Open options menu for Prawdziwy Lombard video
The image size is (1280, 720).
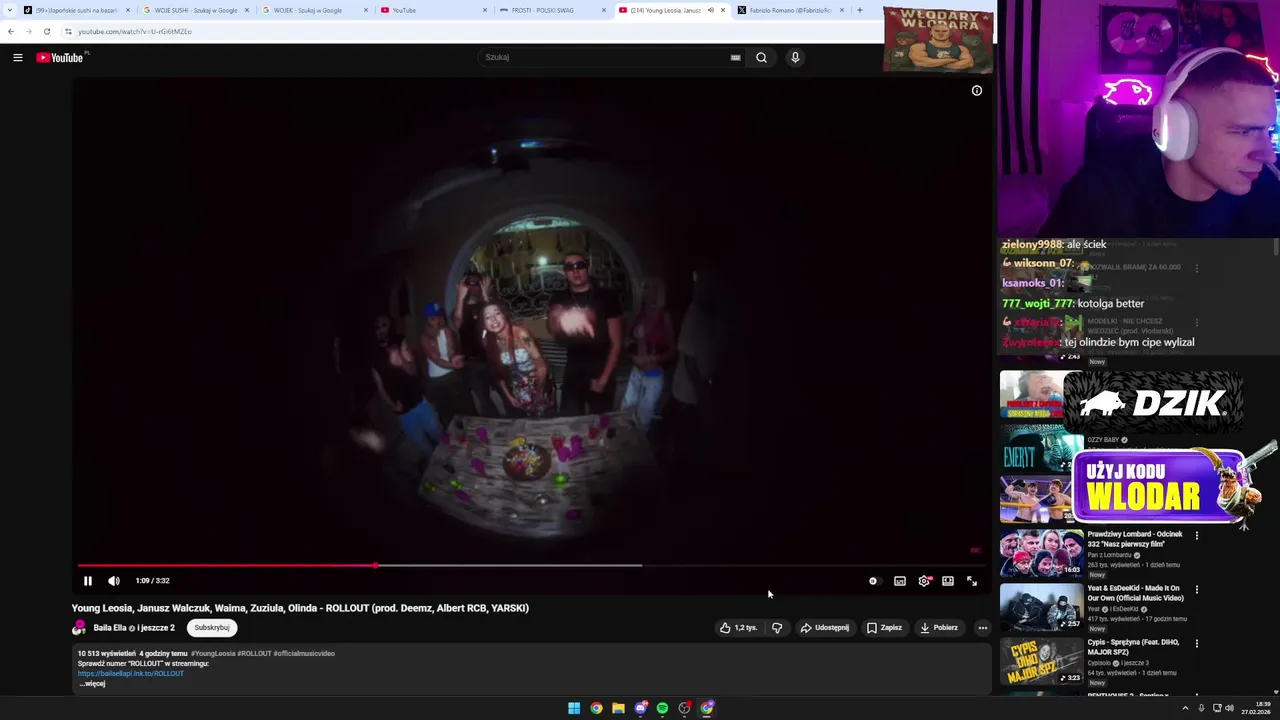tap(1197, 536)
